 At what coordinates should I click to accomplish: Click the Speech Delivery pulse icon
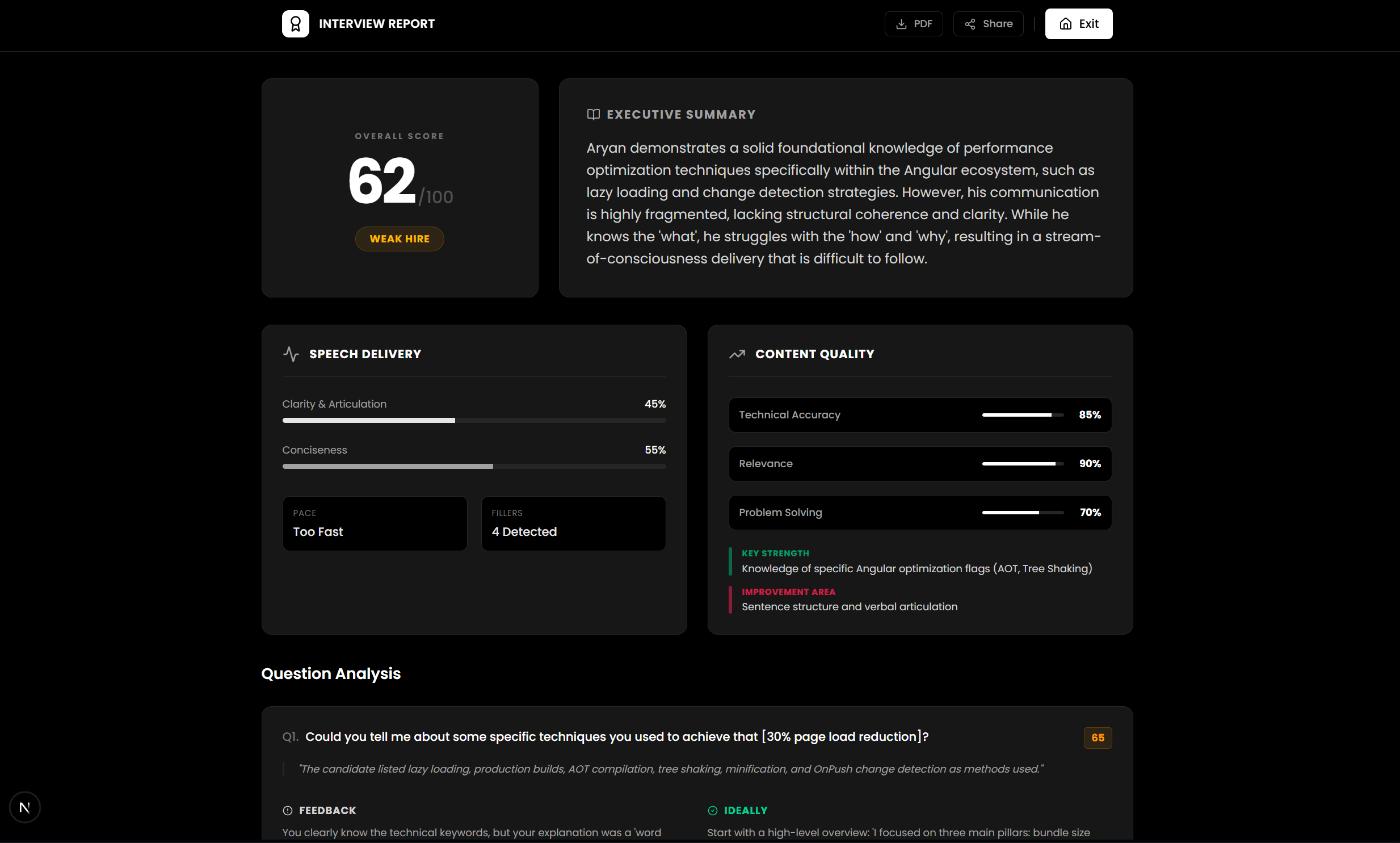[x=291, y=354]
